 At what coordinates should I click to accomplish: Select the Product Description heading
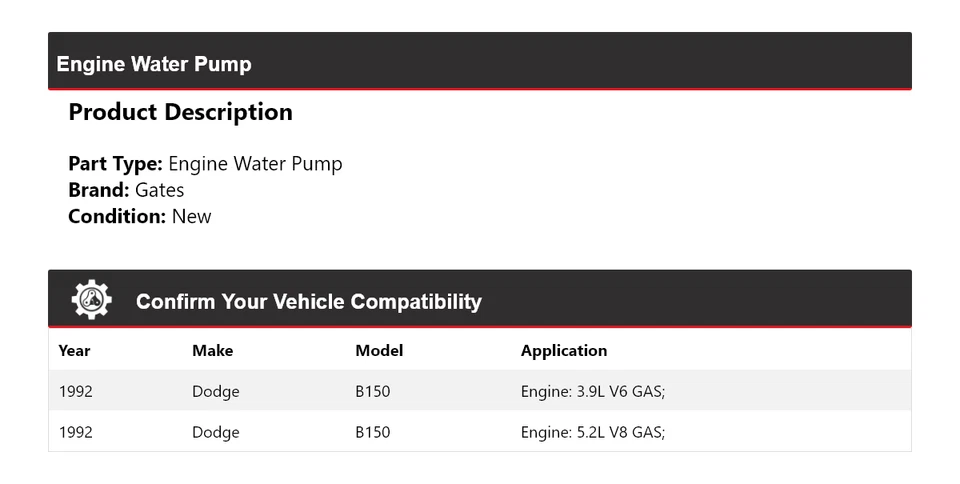(180, 113)
